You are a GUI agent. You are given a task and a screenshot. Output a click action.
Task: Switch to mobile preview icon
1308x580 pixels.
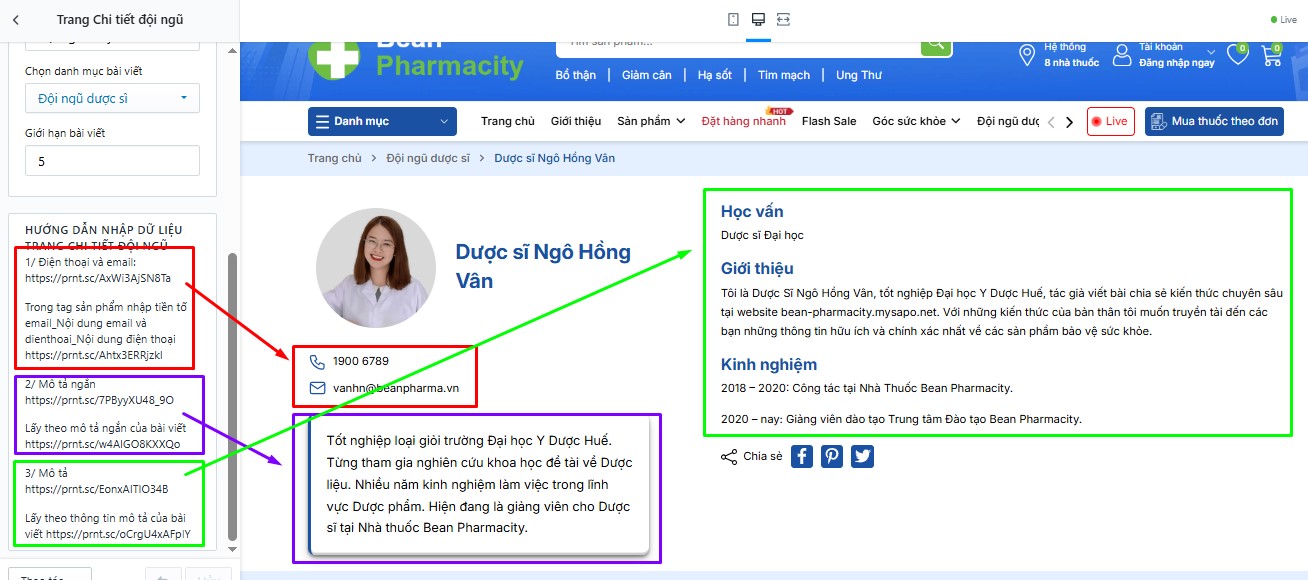click(x=733, y=19)
